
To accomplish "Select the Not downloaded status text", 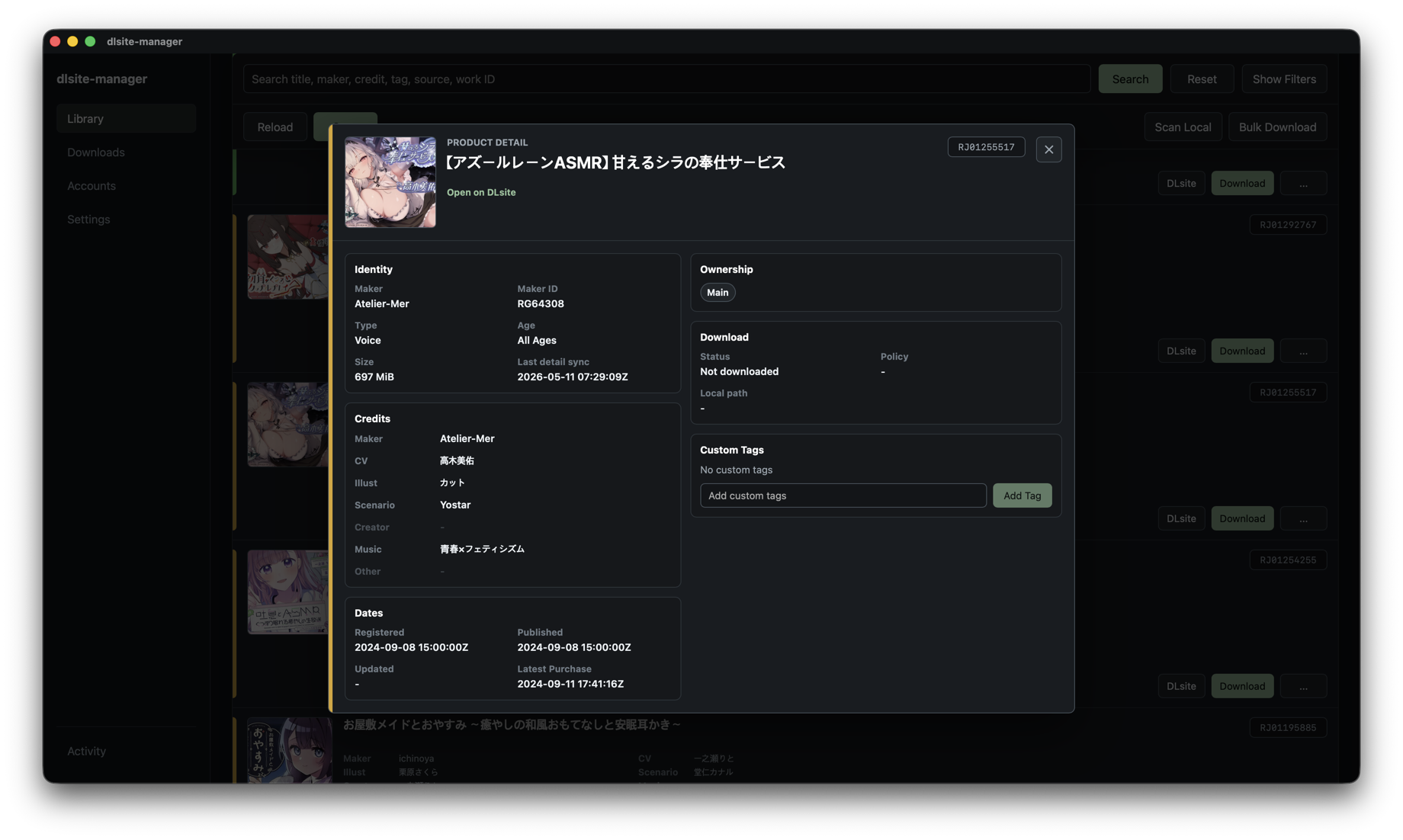I will coord(740,372).
